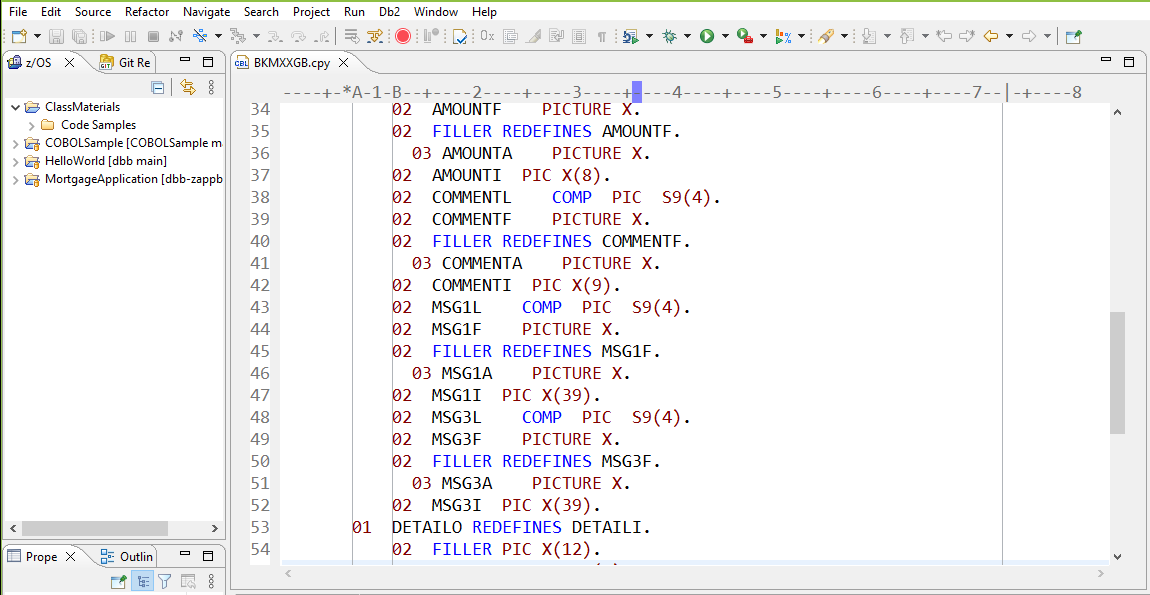Click the Next Annotation icon
This screenshot has width=1150, height=595.
[x=869, y=36]
